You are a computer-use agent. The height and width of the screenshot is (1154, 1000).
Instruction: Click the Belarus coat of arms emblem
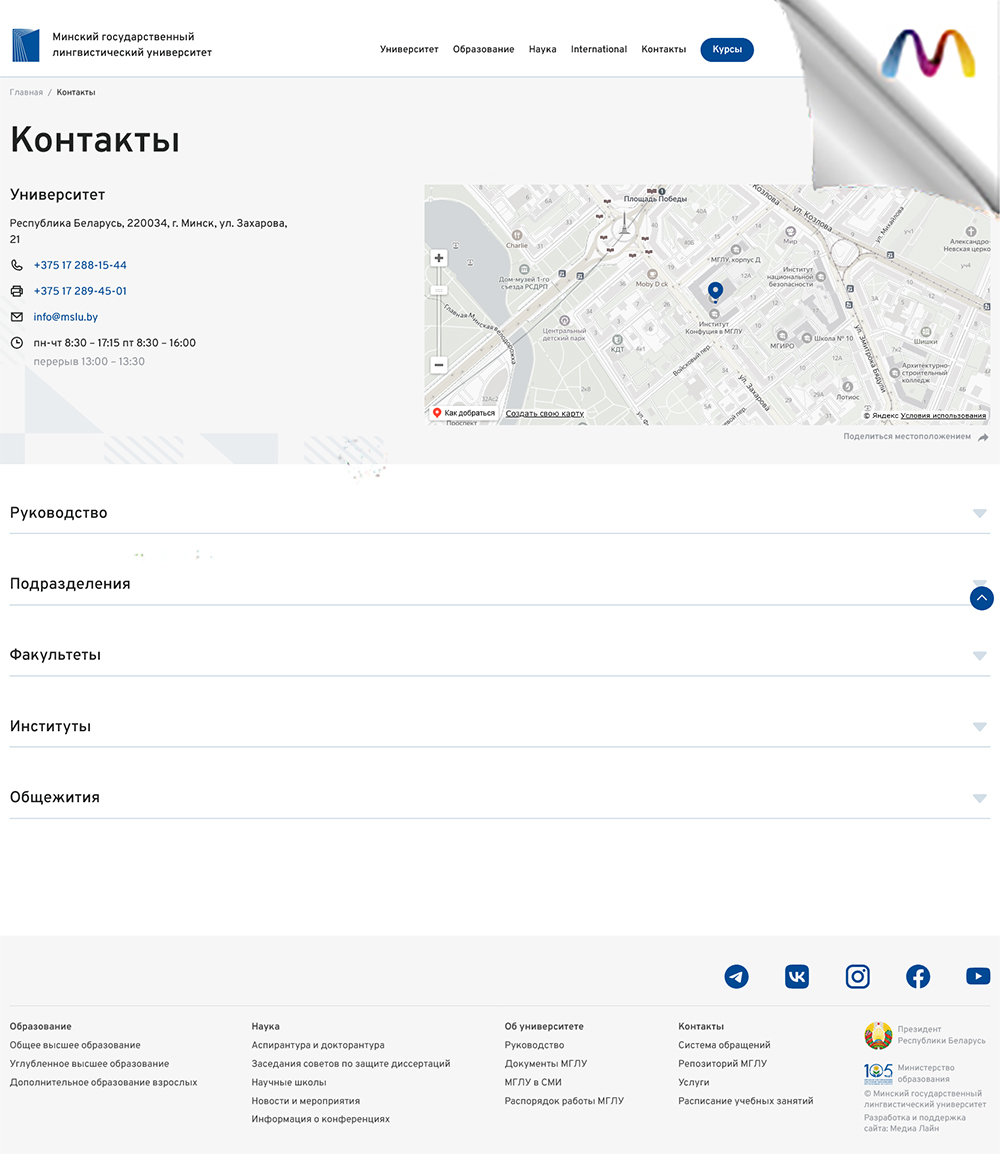878,1036
